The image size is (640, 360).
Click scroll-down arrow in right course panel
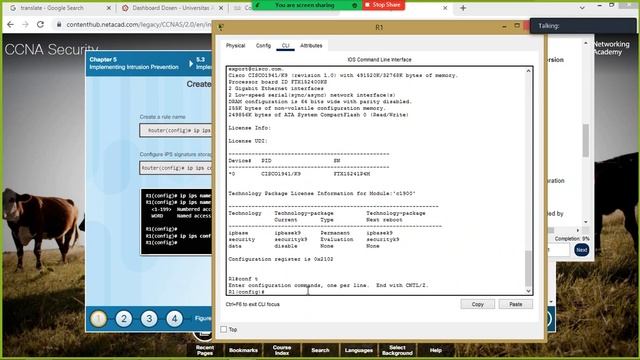coord(586,222)
